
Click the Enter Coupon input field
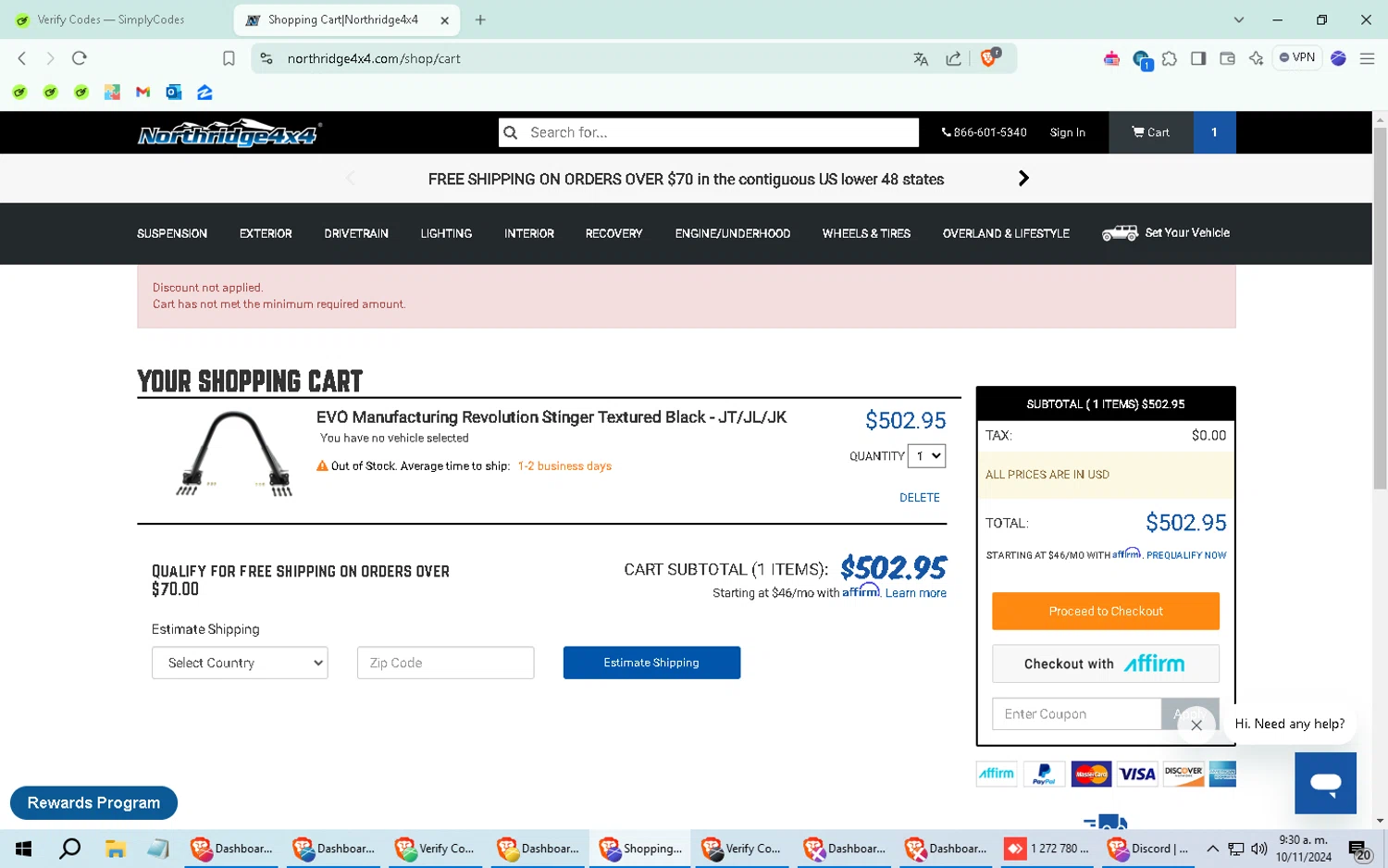coord(1076,713)
